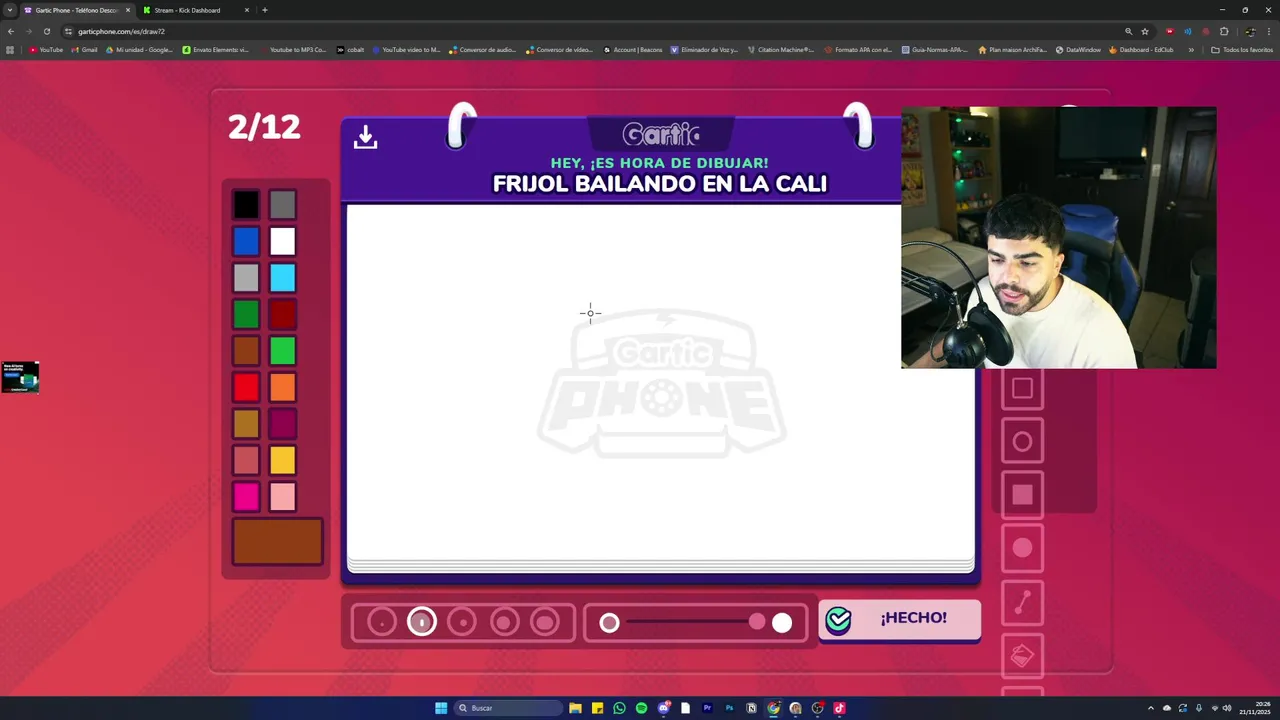The width and height of the screenshot is (1280, 720).
Task: Open the Windows Start menu
Action: tap(441, 708)
